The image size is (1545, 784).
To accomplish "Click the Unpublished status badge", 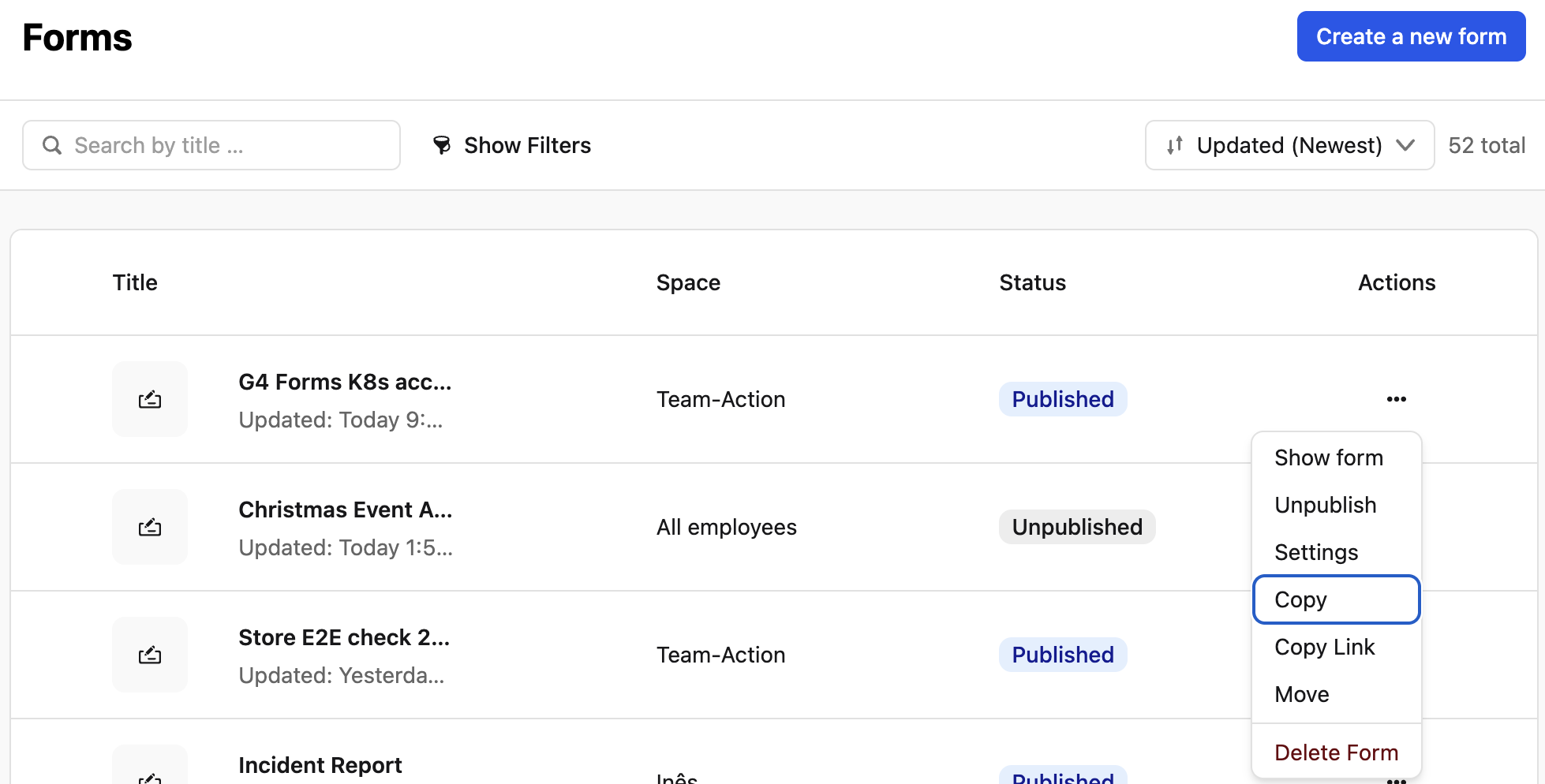I will click(1077, 527).
